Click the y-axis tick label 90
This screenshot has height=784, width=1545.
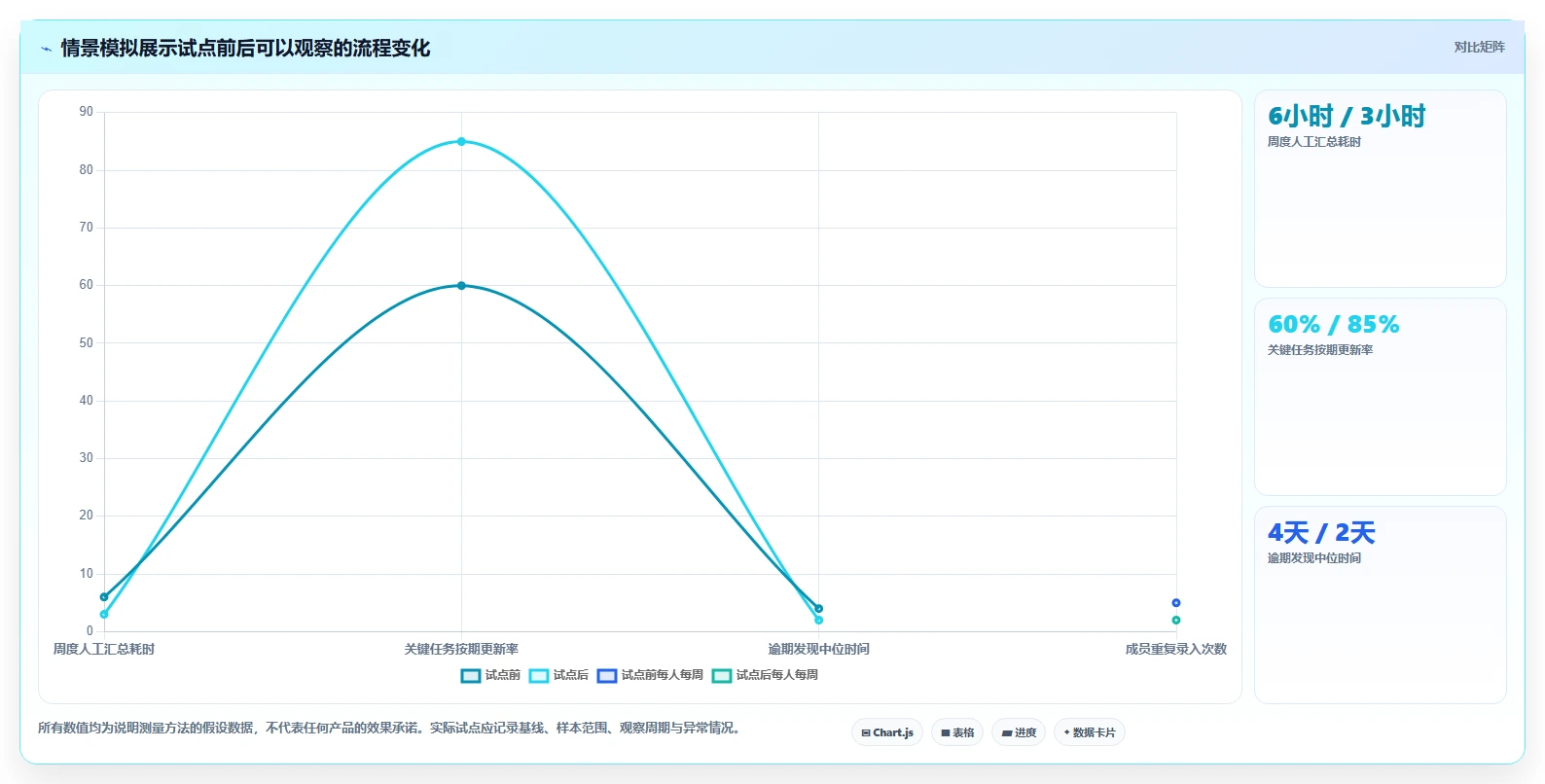[x=87, y=112]
